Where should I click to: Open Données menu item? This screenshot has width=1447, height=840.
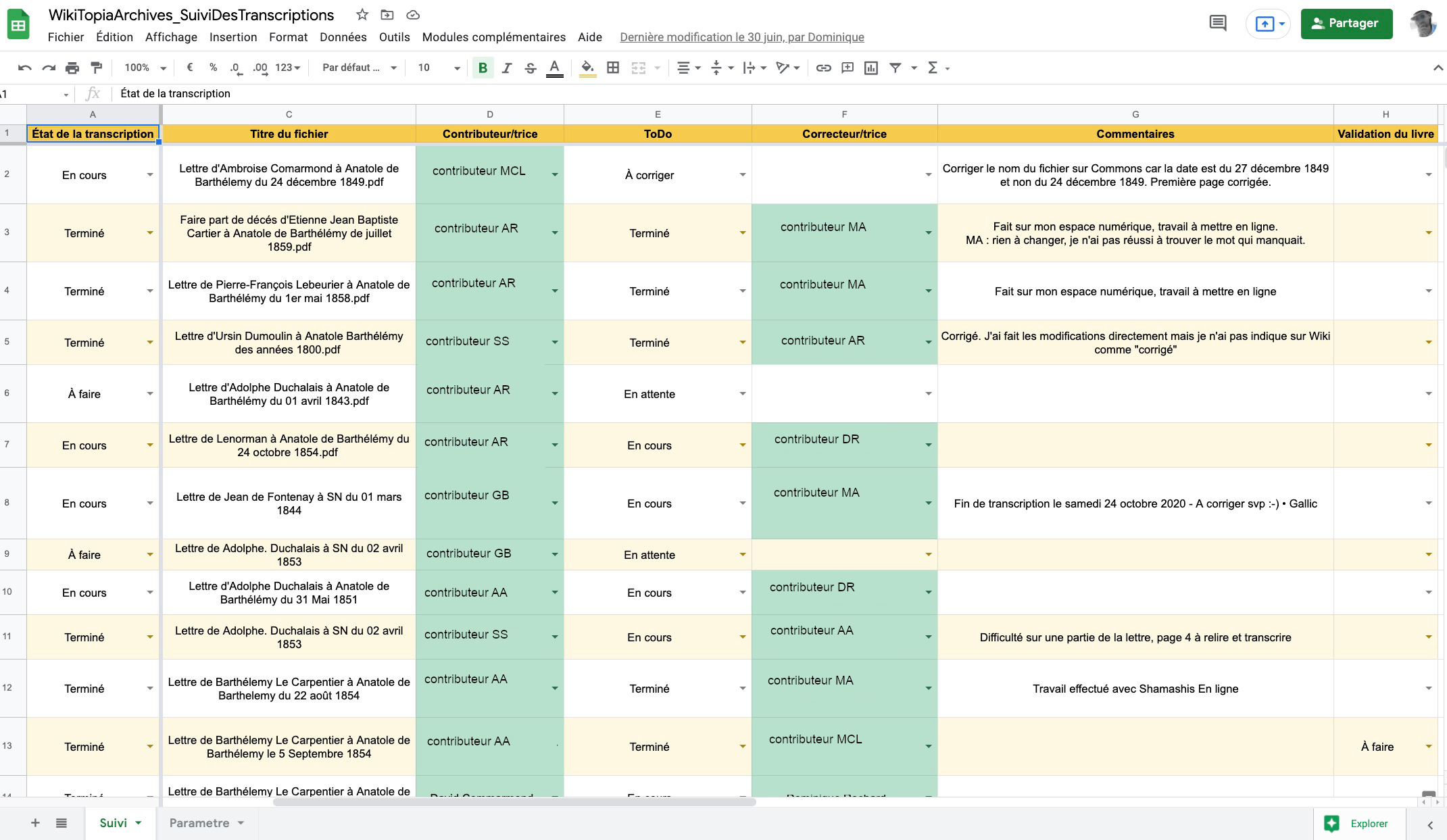coord(343,37)
